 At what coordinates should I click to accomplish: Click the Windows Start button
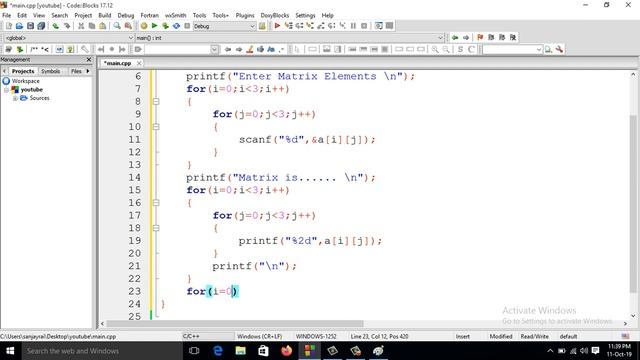point(10,351)
